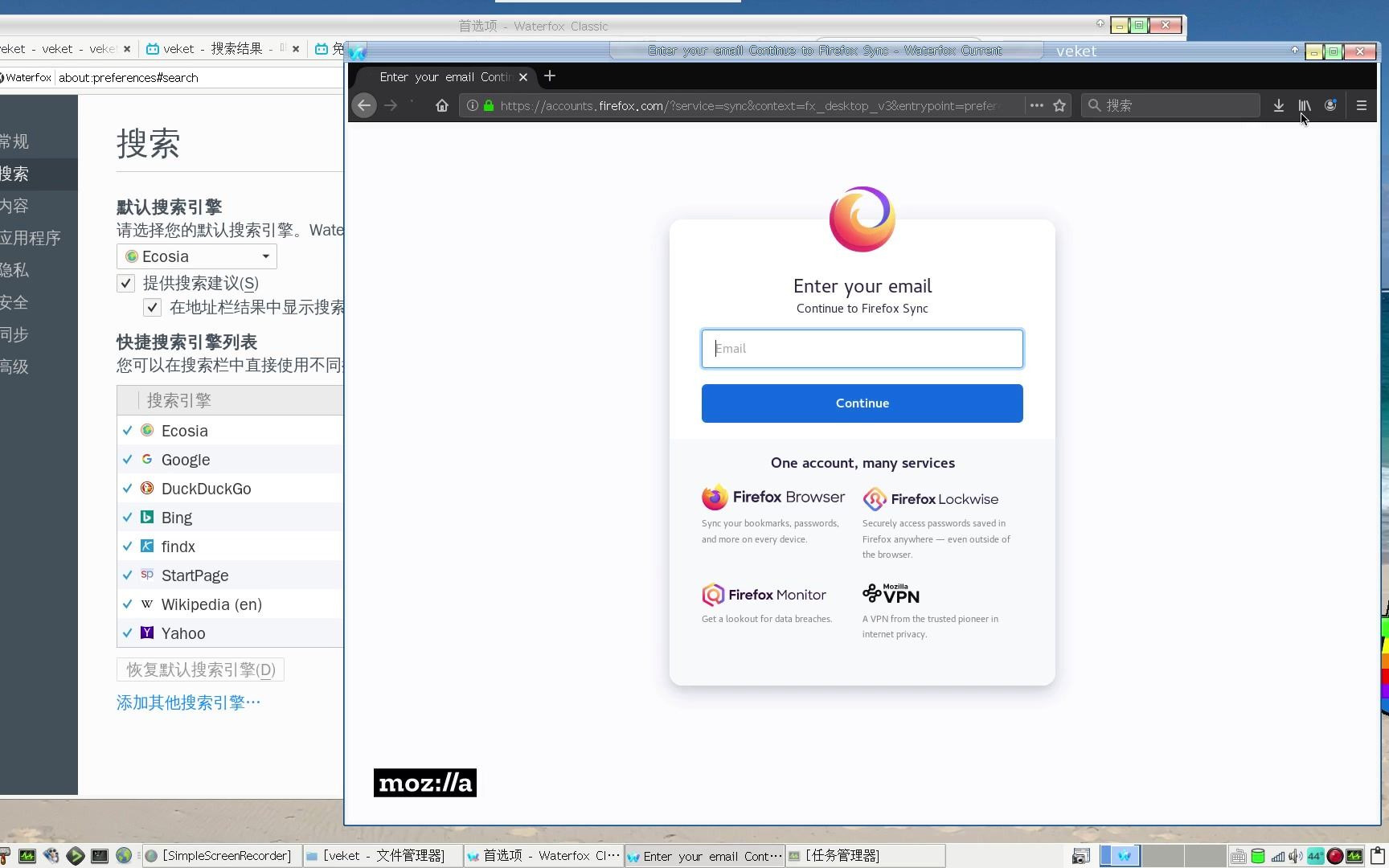Click the green play arrow launcher icon
Screen dimensions: 1389x868
76,856
